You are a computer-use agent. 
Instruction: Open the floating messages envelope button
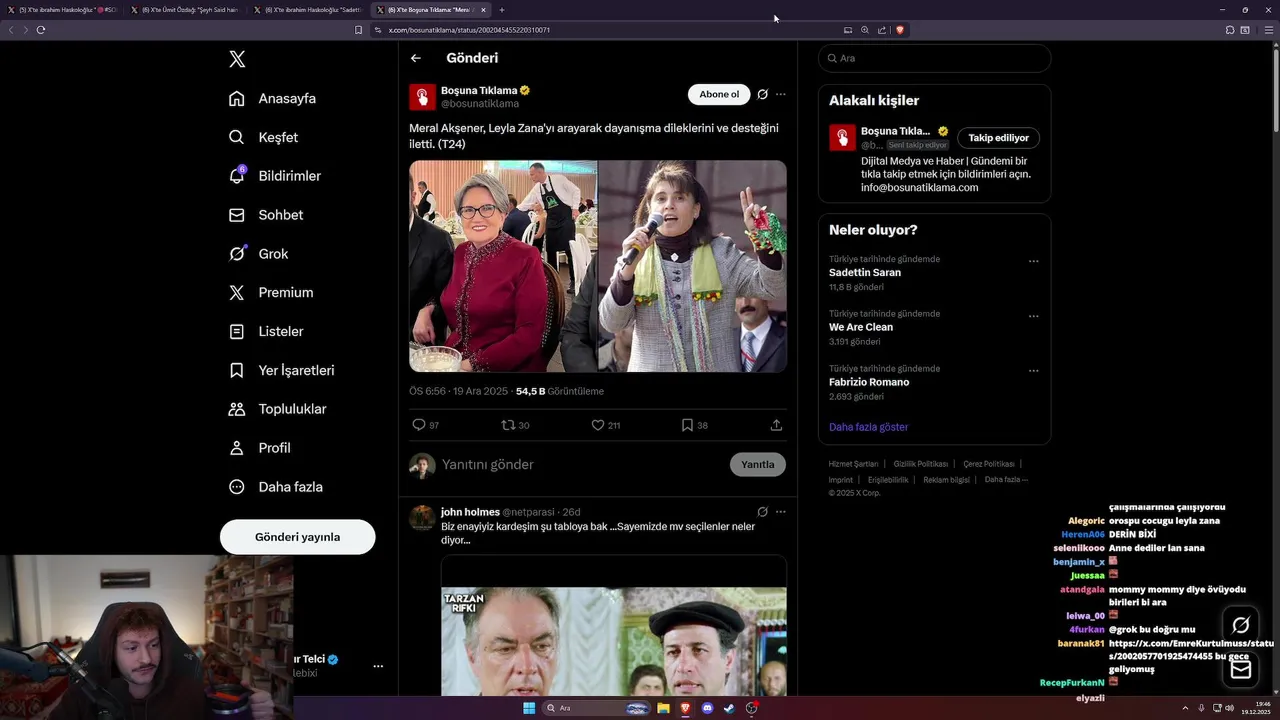point(1241,669)
